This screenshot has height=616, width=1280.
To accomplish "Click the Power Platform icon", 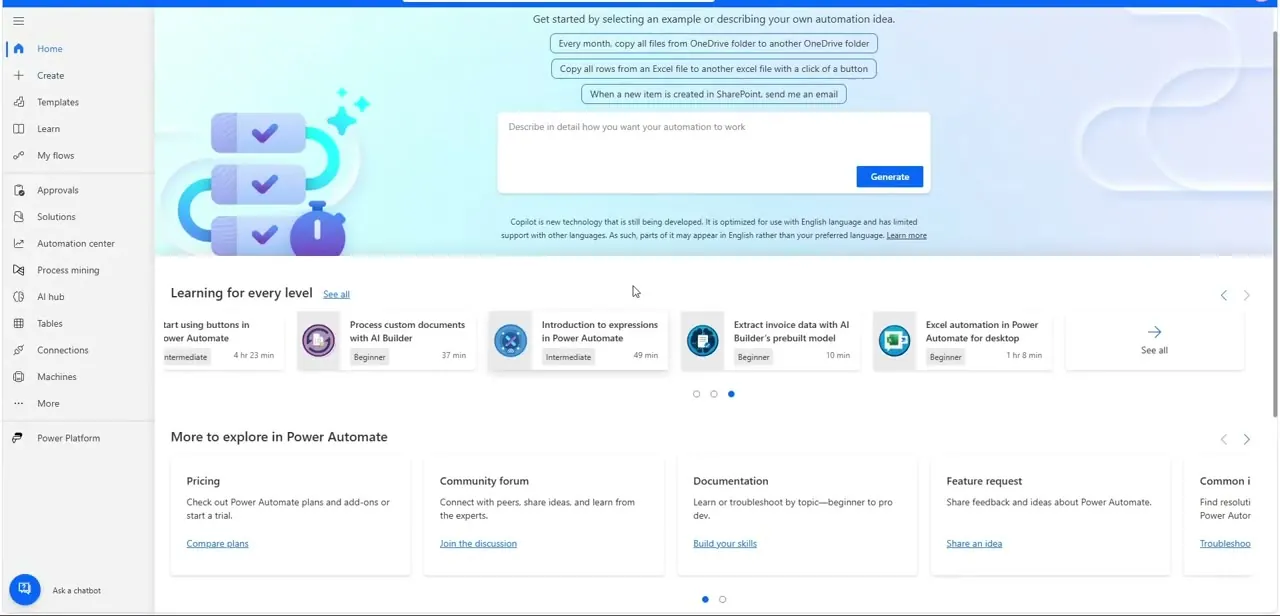I will click(18, 438).
